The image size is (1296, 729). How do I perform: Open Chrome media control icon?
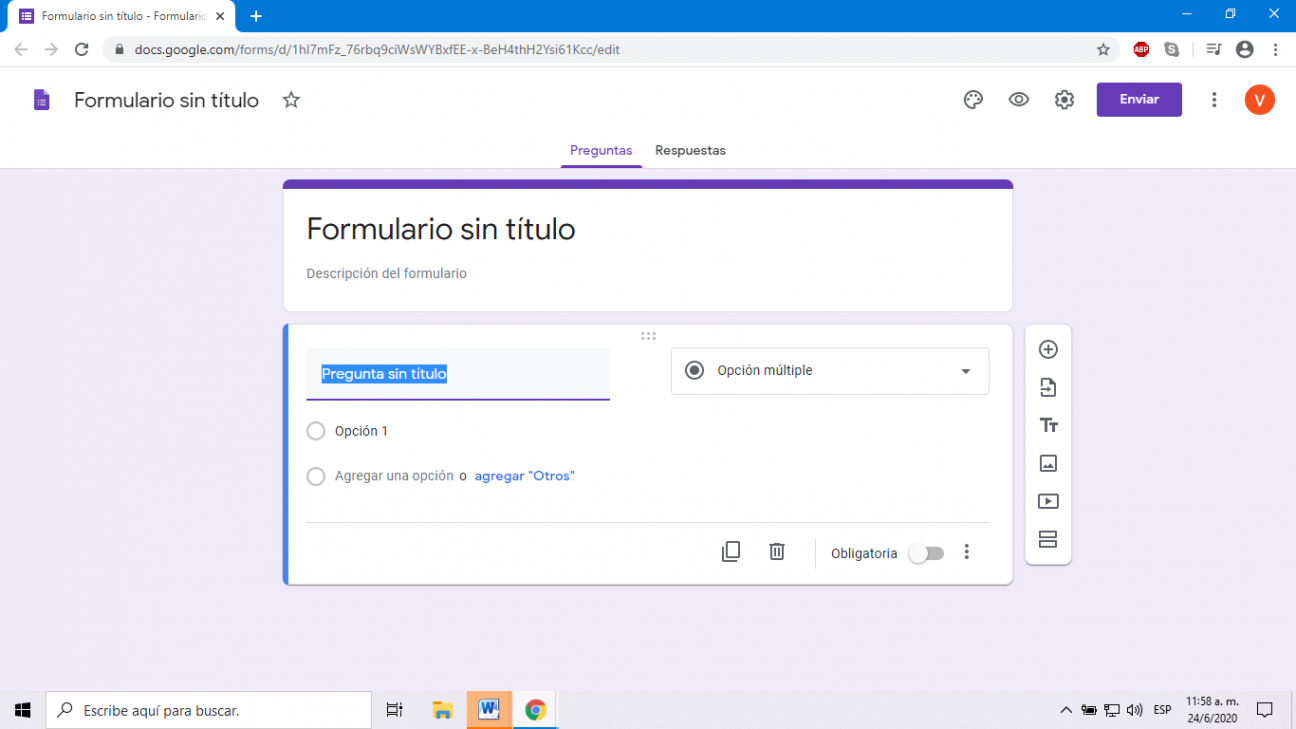pyautogui.click(x=1214, y=49)
